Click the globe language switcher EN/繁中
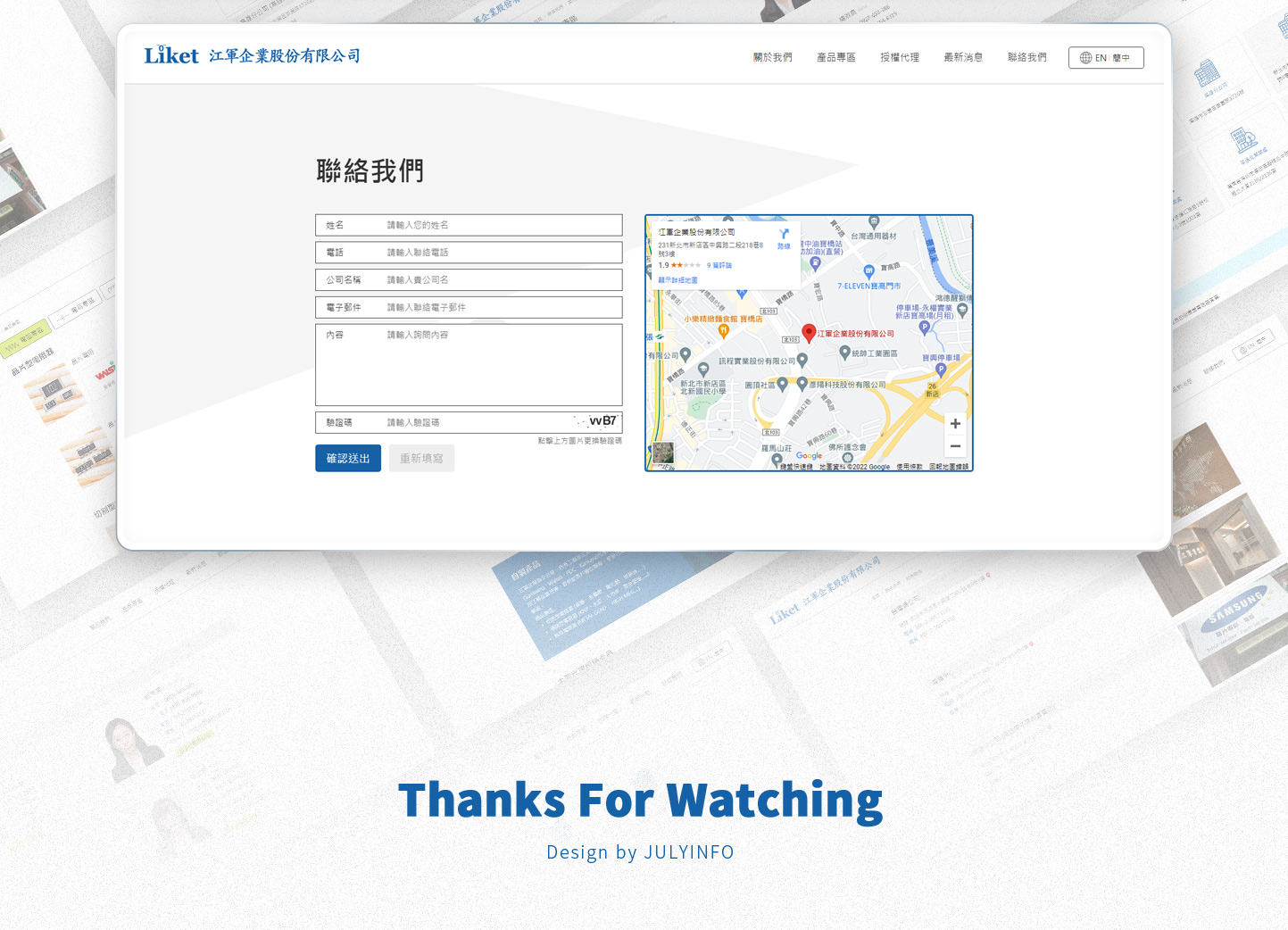 [1106, 58]
